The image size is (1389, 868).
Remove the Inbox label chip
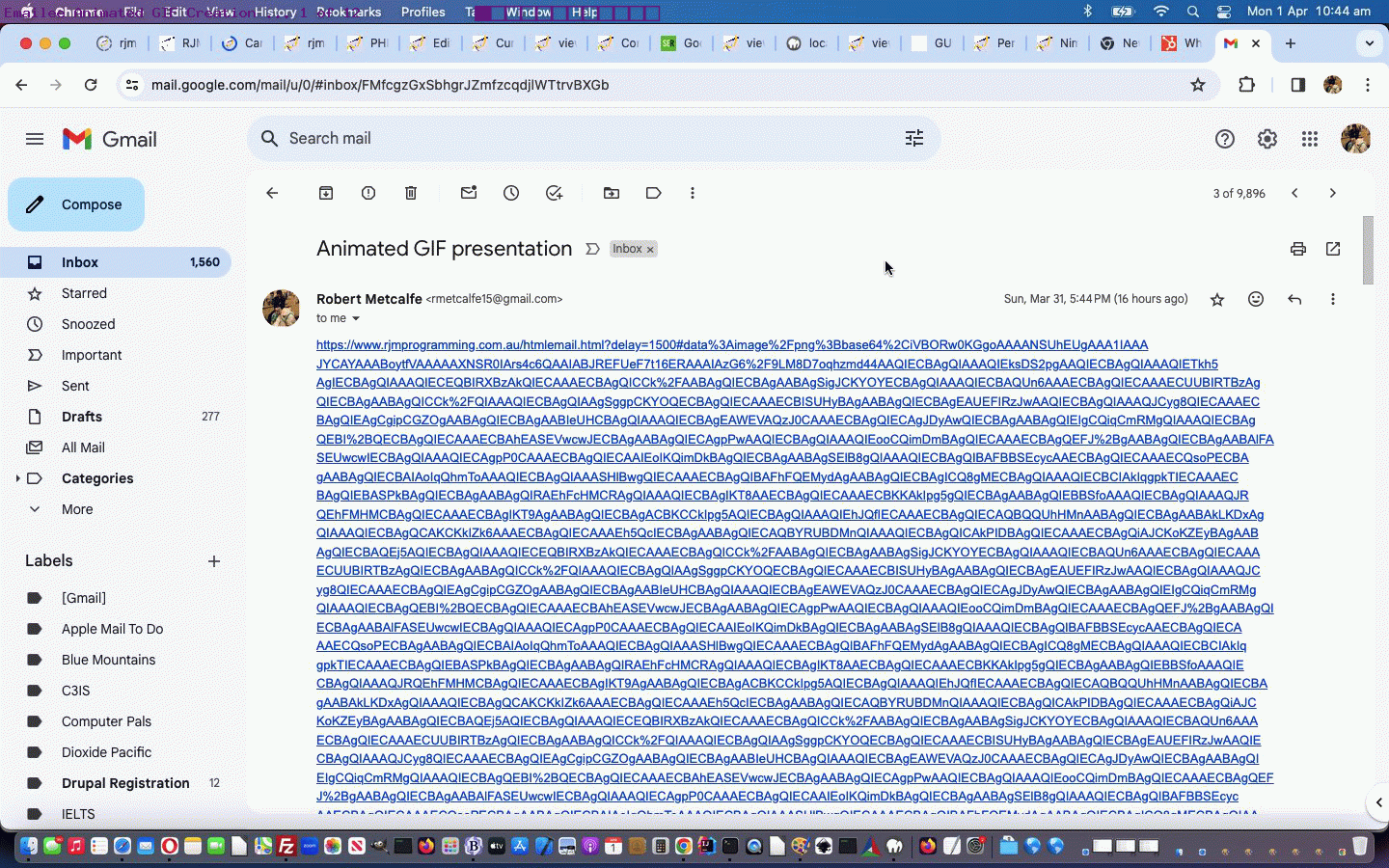650,250
